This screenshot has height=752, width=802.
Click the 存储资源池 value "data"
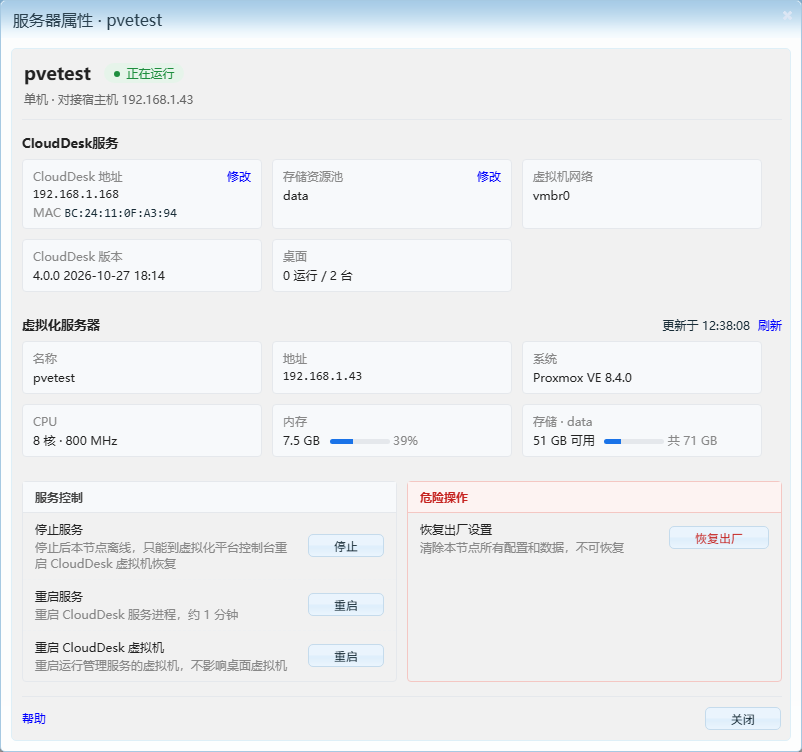[296, 196]
